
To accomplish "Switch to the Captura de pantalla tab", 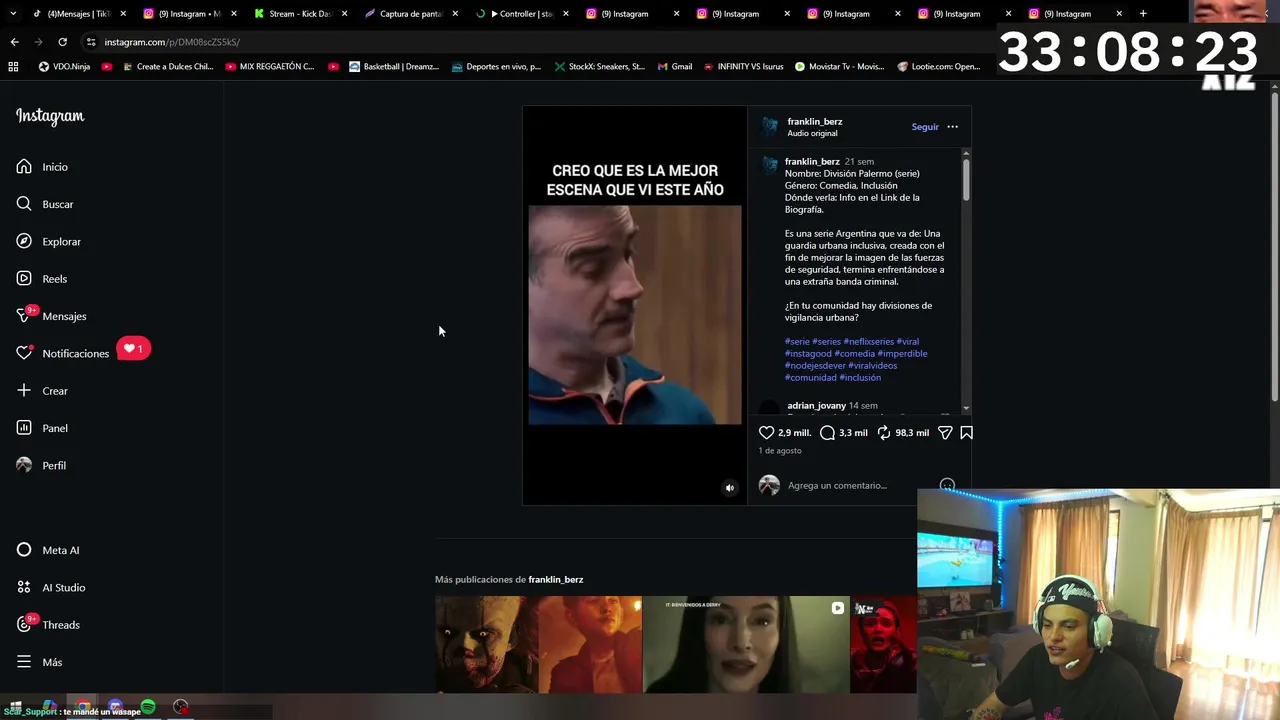I will (x=410, y=14).
